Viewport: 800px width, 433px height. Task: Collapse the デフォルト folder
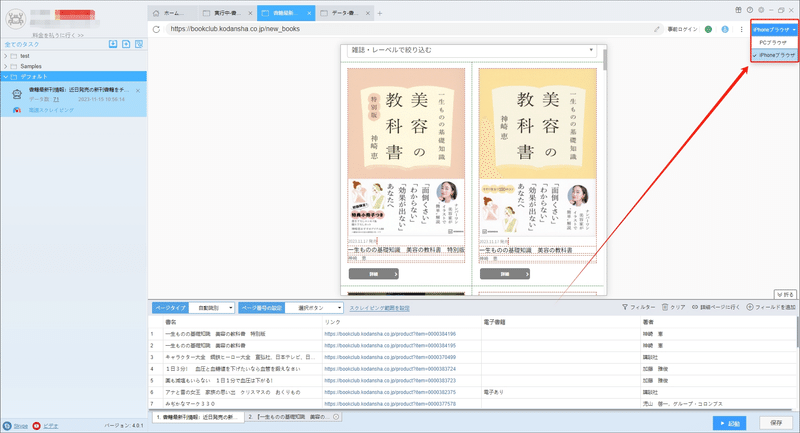(6, 77)
